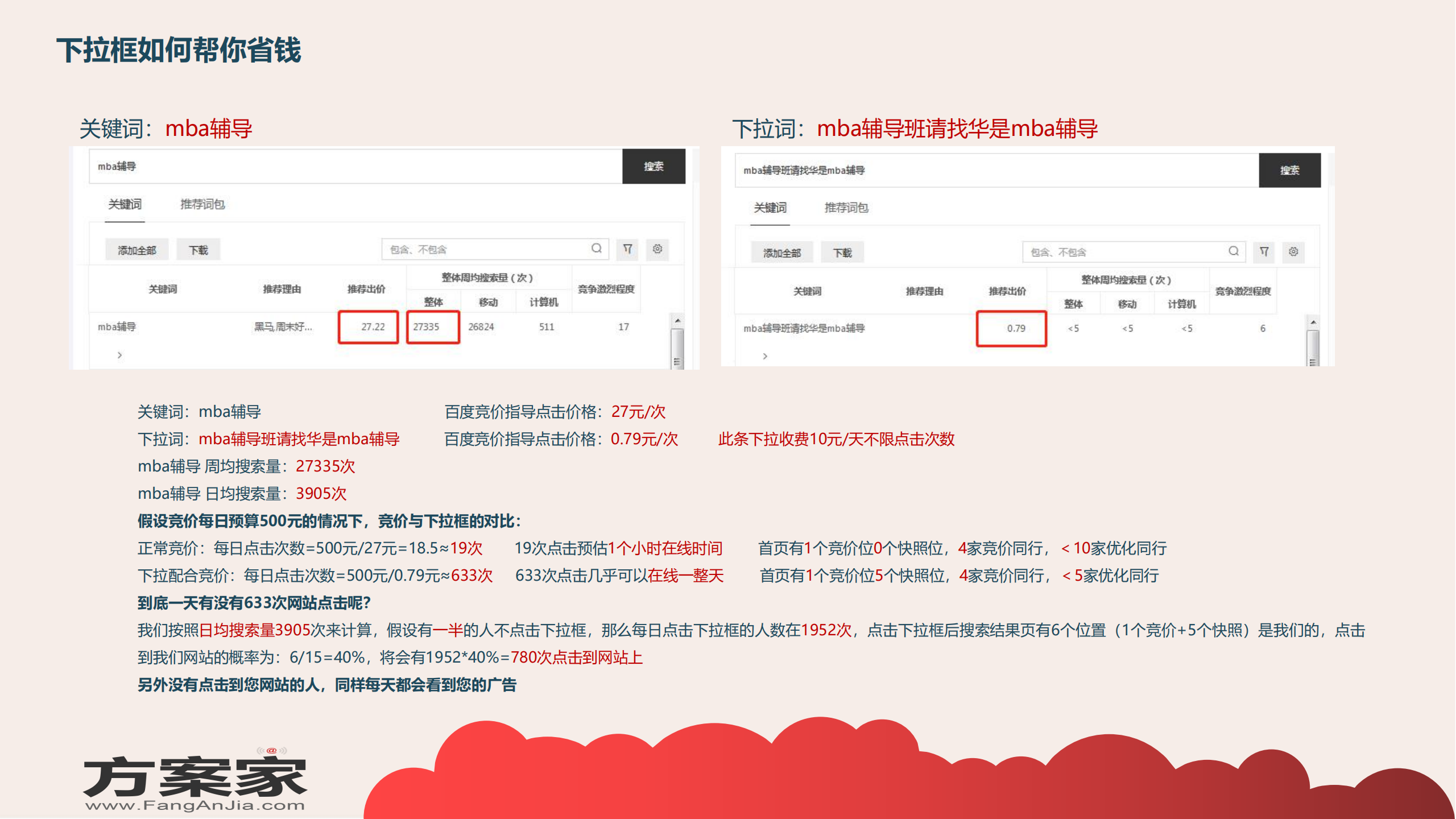Click the 0.79 recommended bid cell
This screenshot has width=1456, height=819.
click(1011, 329)
